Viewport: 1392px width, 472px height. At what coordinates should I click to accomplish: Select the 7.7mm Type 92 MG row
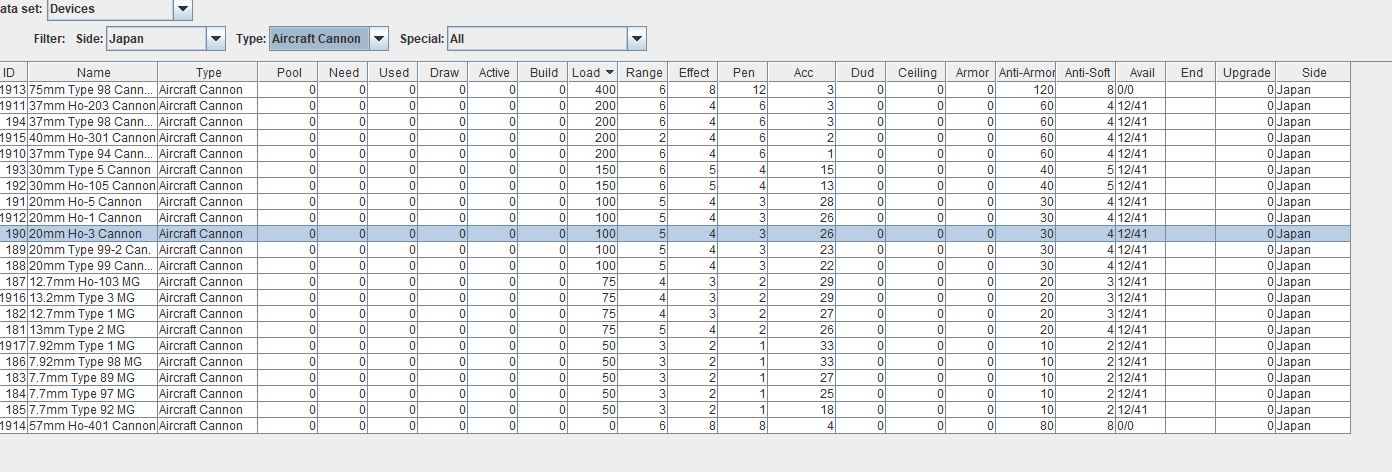pyautogui.click(x=675, y=410)
